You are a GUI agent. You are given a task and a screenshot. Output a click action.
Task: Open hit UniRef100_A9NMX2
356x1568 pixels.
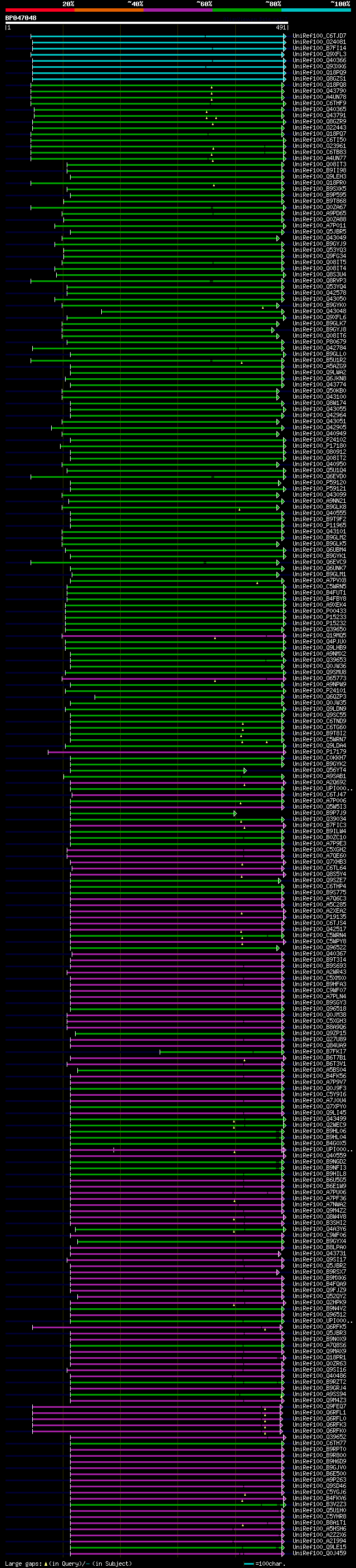319,654
